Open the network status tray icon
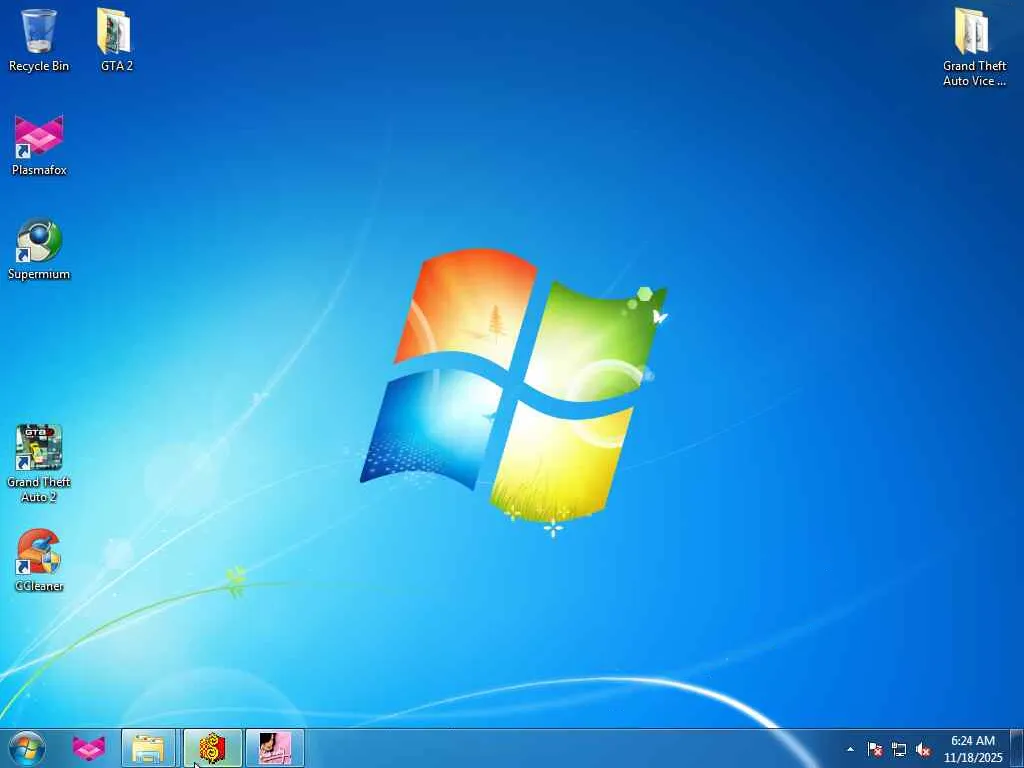The image size is (1024, 768). click(899, 750)
